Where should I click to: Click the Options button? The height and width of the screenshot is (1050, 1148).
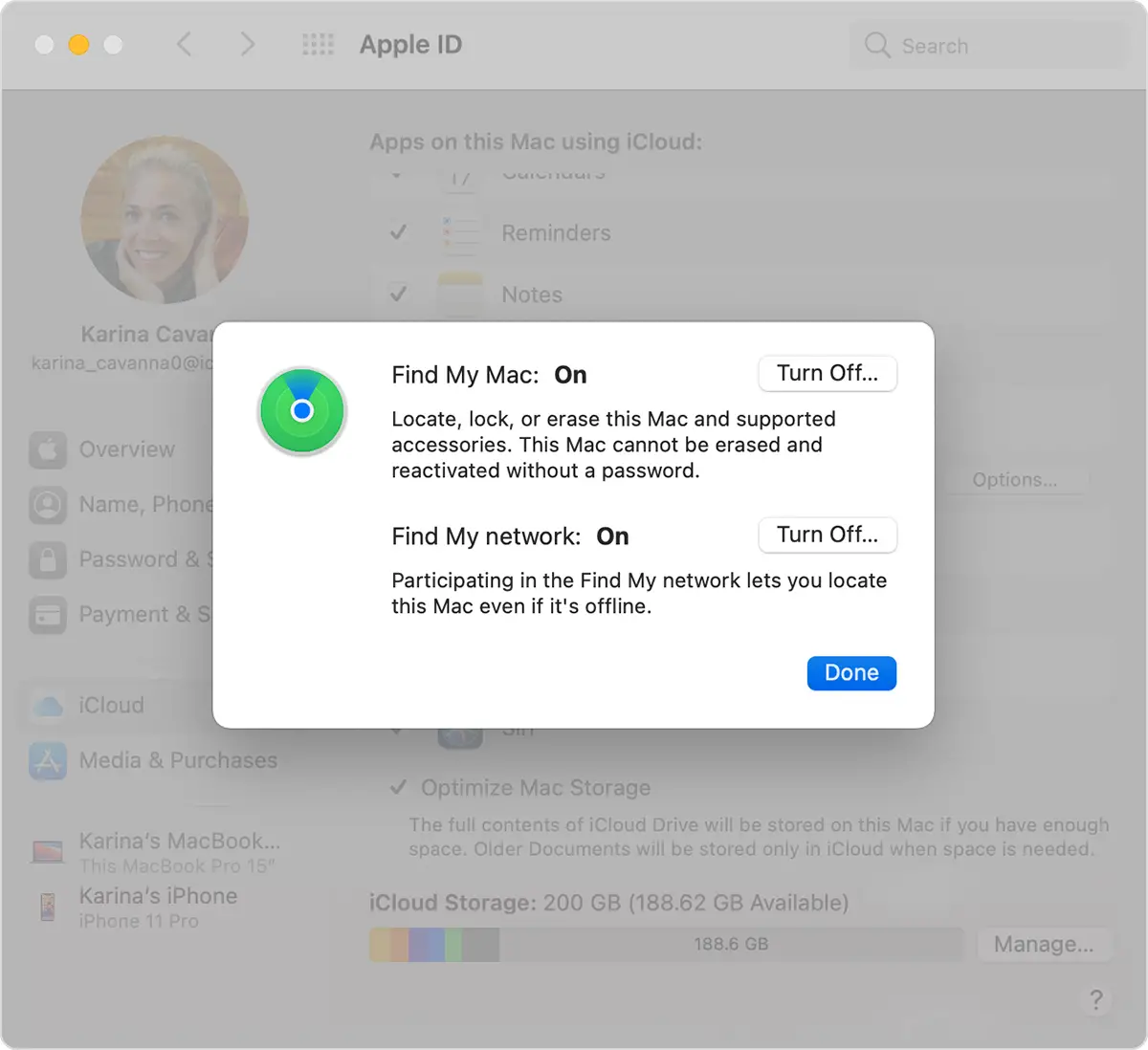click(1014, 480)
